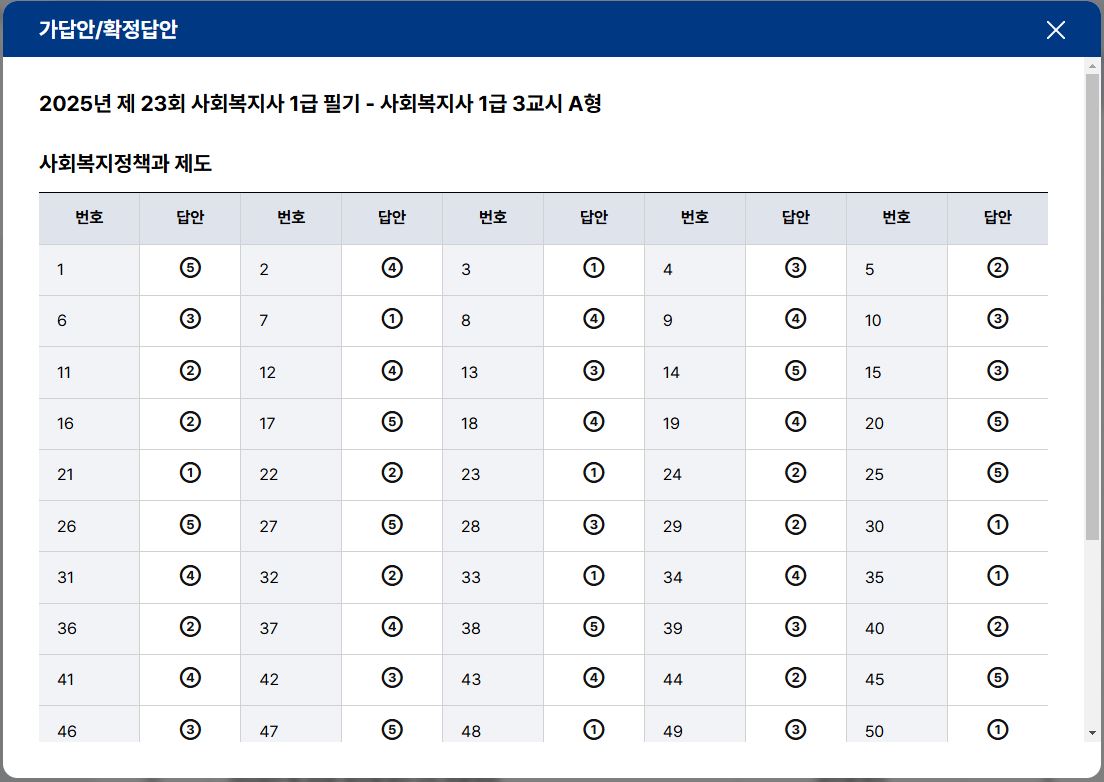
Task: Click the vertical scrollbar thumb
Action: pos(1092,300)
